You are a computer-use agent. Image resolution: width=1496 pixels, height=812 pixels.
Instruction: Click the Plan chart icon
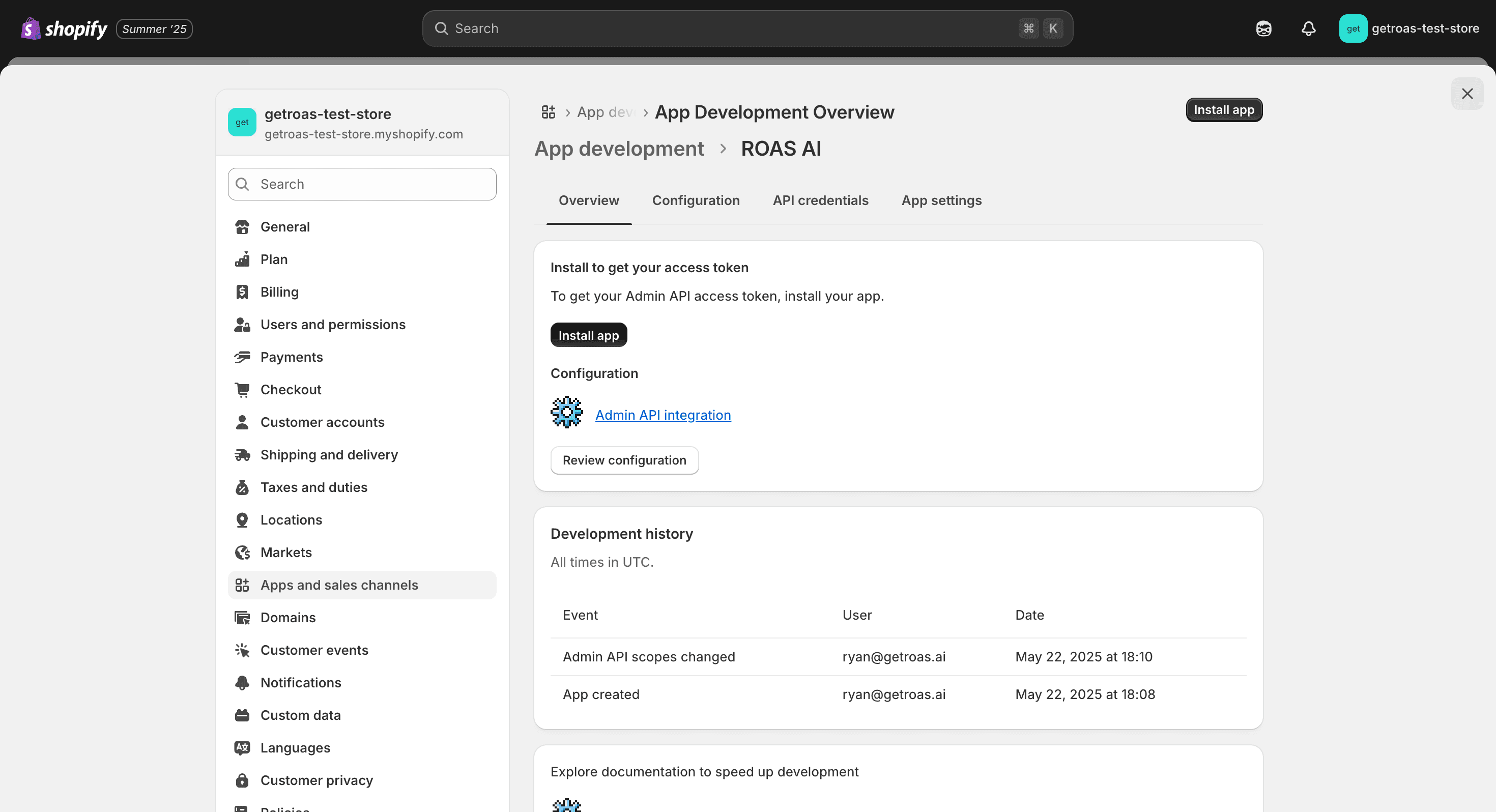pos(242,259)
